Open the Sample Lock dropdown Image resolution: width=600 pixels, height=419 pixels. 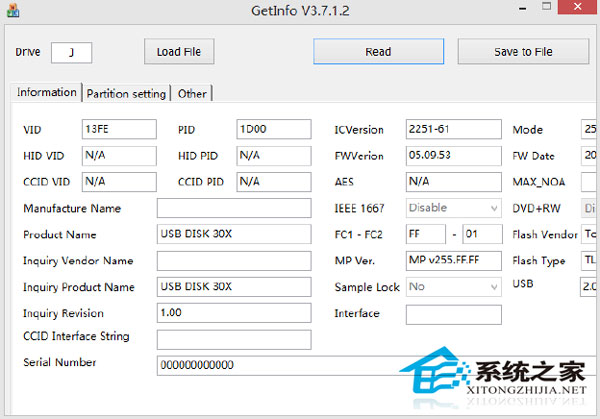click(x=453, y=287)
